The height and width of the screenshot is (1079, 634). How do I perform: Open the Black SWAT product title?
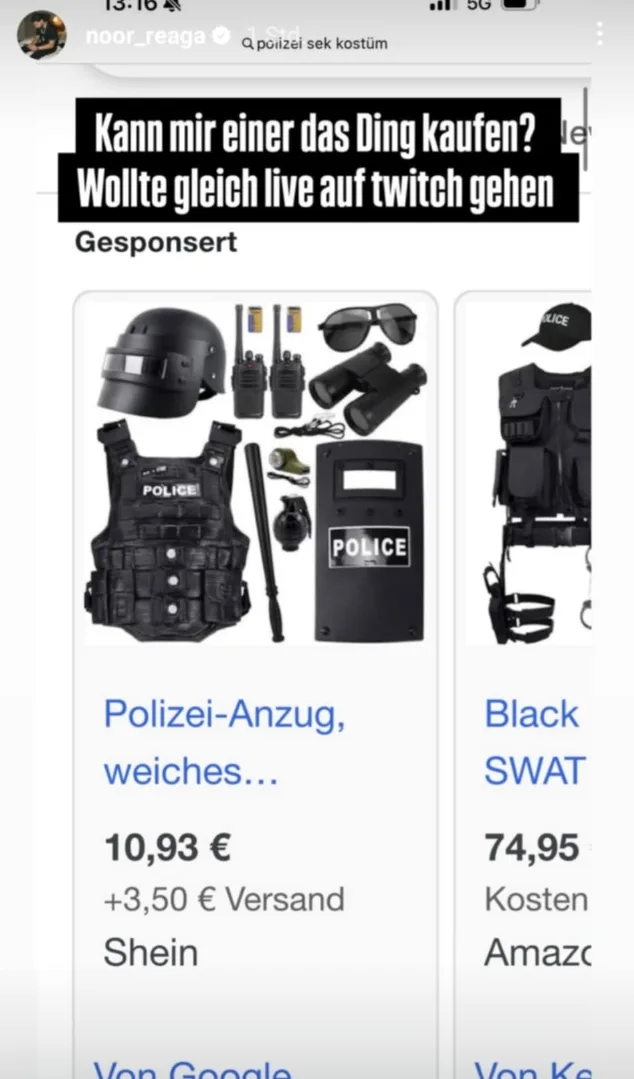(x=535, y=743)
